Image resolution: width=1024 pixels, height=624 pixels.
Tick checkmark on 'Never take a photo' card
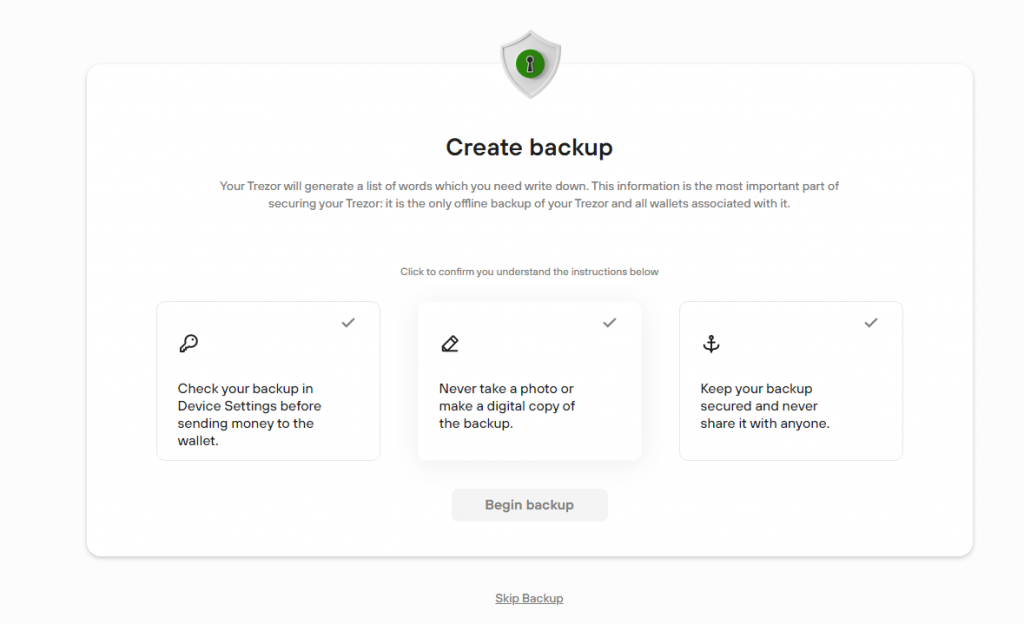point(609,322)
